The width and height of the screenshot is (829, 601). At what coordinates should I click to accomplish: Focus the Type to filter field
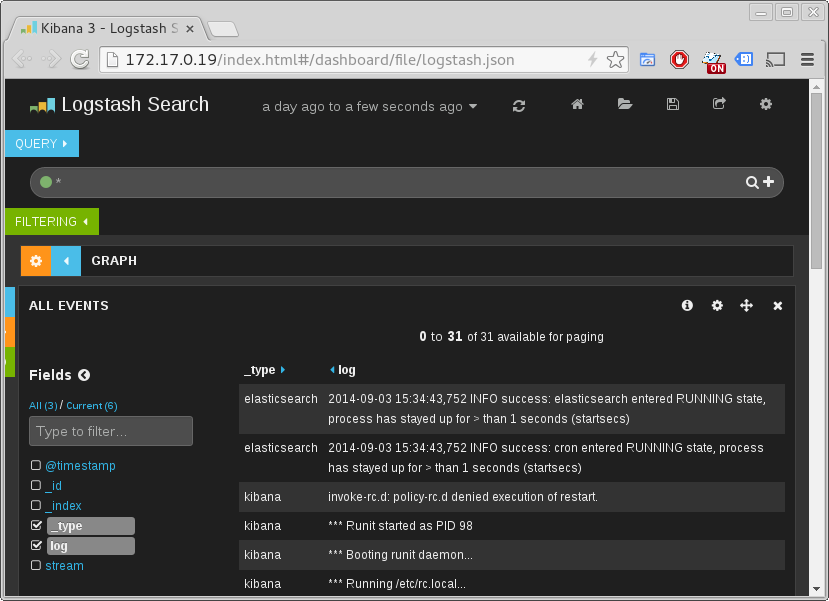(111, 431)
